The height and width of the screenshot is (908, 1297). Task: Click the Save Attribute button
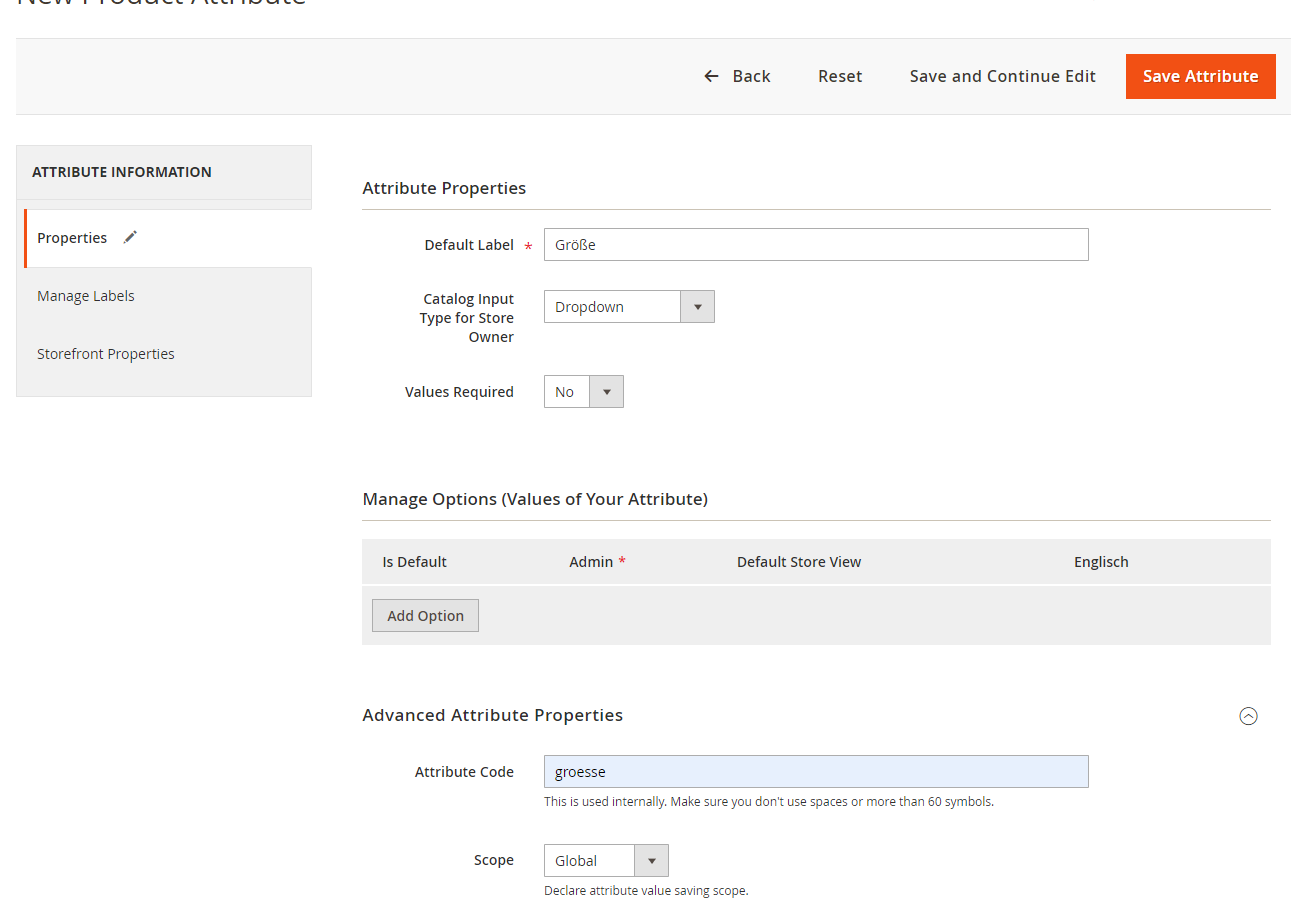1201,76
